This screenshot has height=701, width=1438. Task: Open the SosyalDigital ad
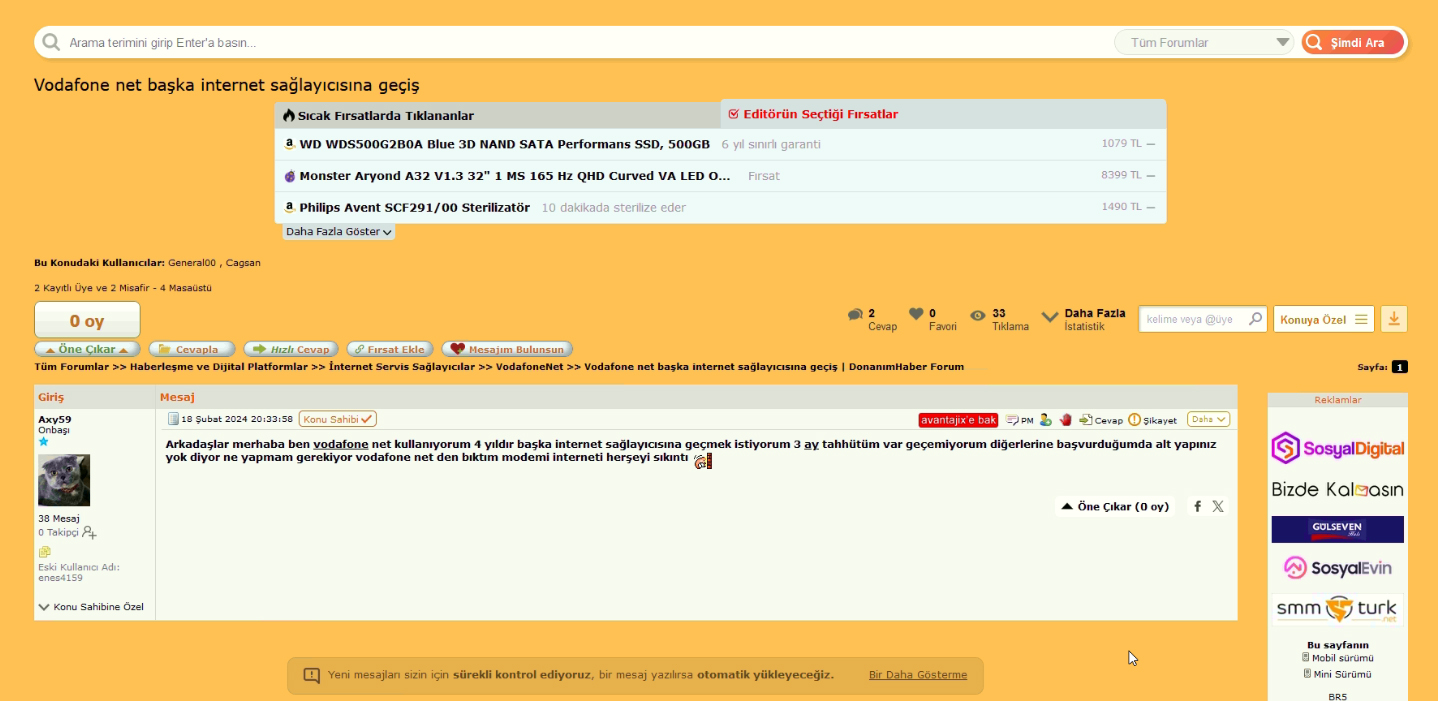1337,448
